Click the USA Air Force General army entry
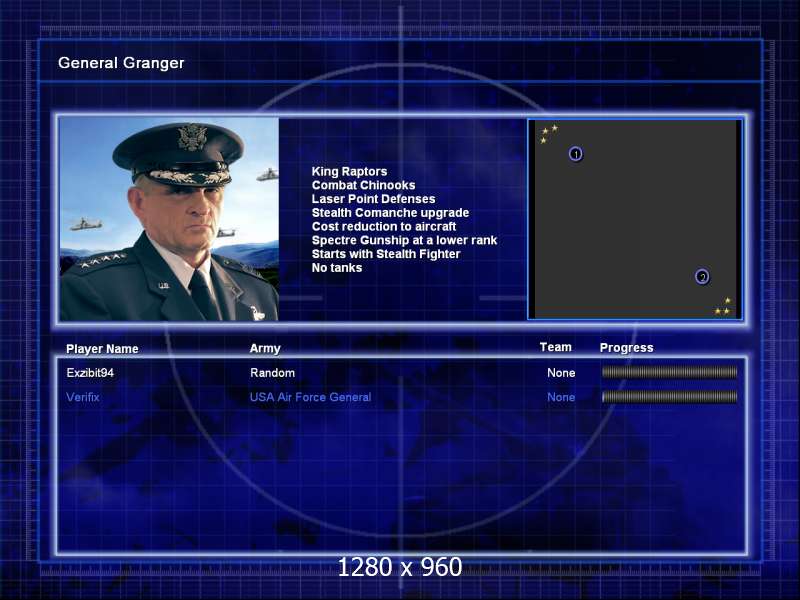 [x=310, y=397]
